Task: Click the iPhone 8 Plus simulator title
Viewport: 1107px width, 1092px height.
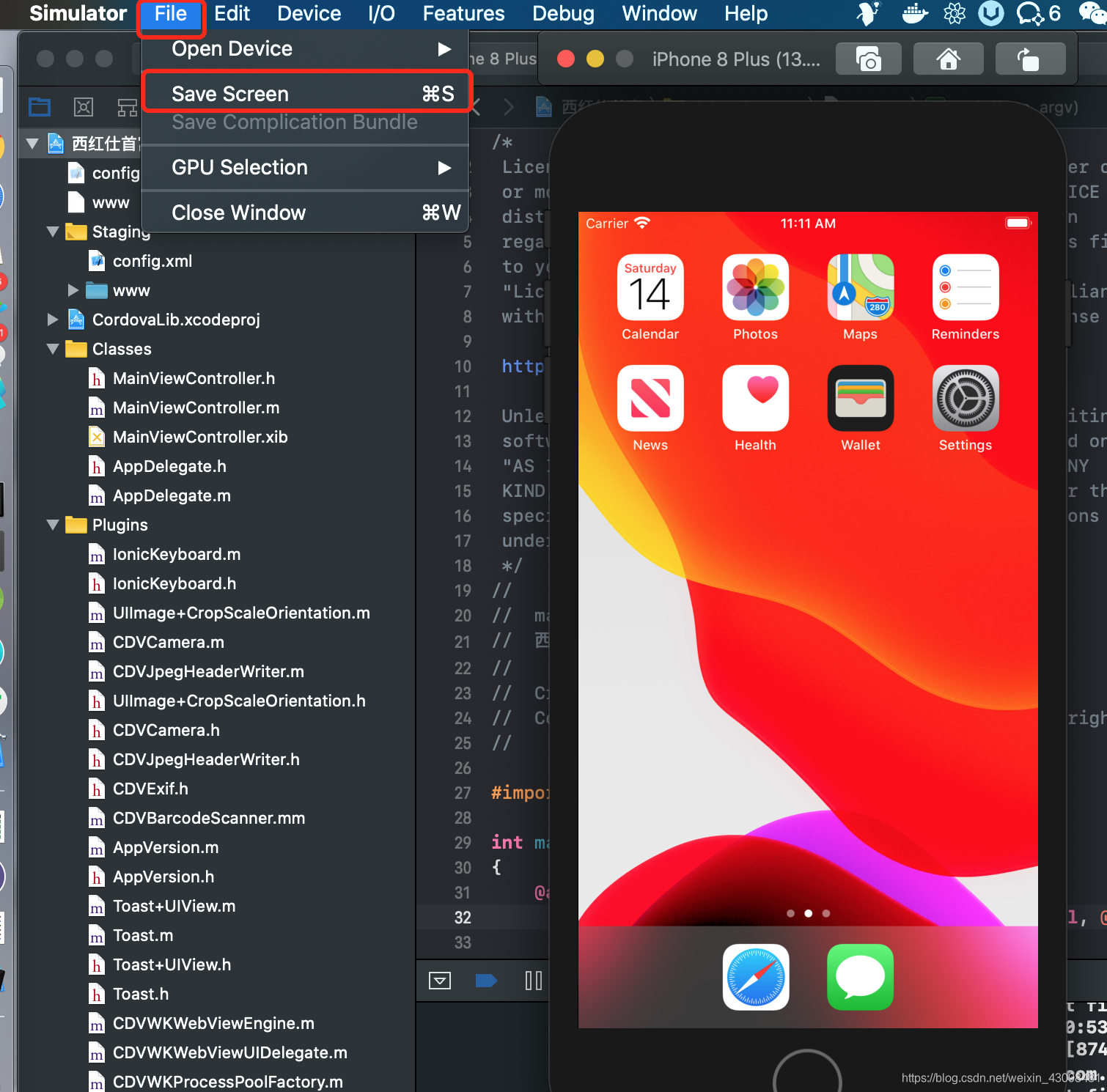Action: pyautogui.click(x=736, y=59)
